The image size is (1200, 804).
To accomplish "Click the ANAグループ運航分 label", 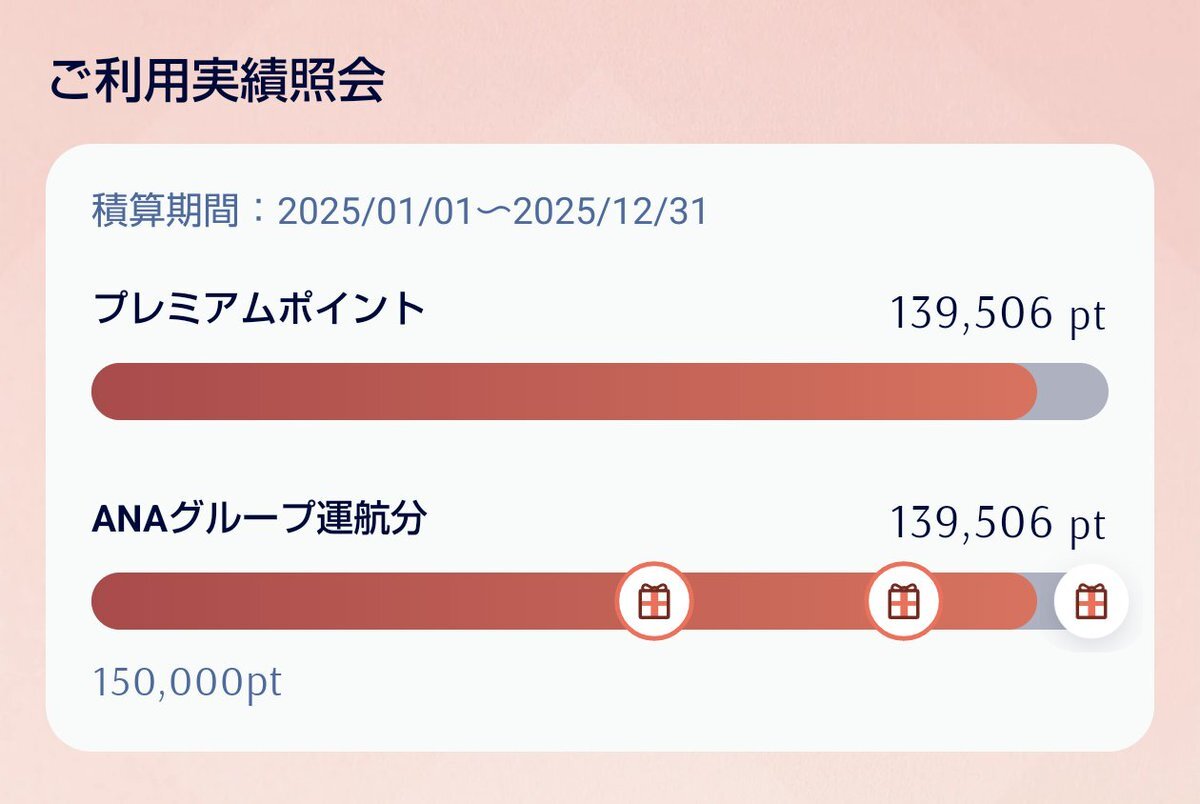I will tap(259, 519).
